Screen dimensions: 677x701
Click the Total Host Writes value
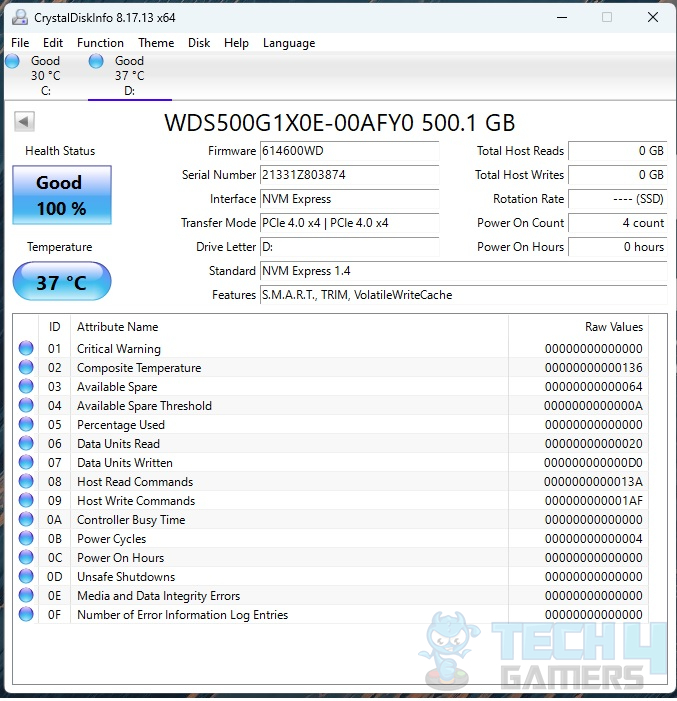[618, 175]
